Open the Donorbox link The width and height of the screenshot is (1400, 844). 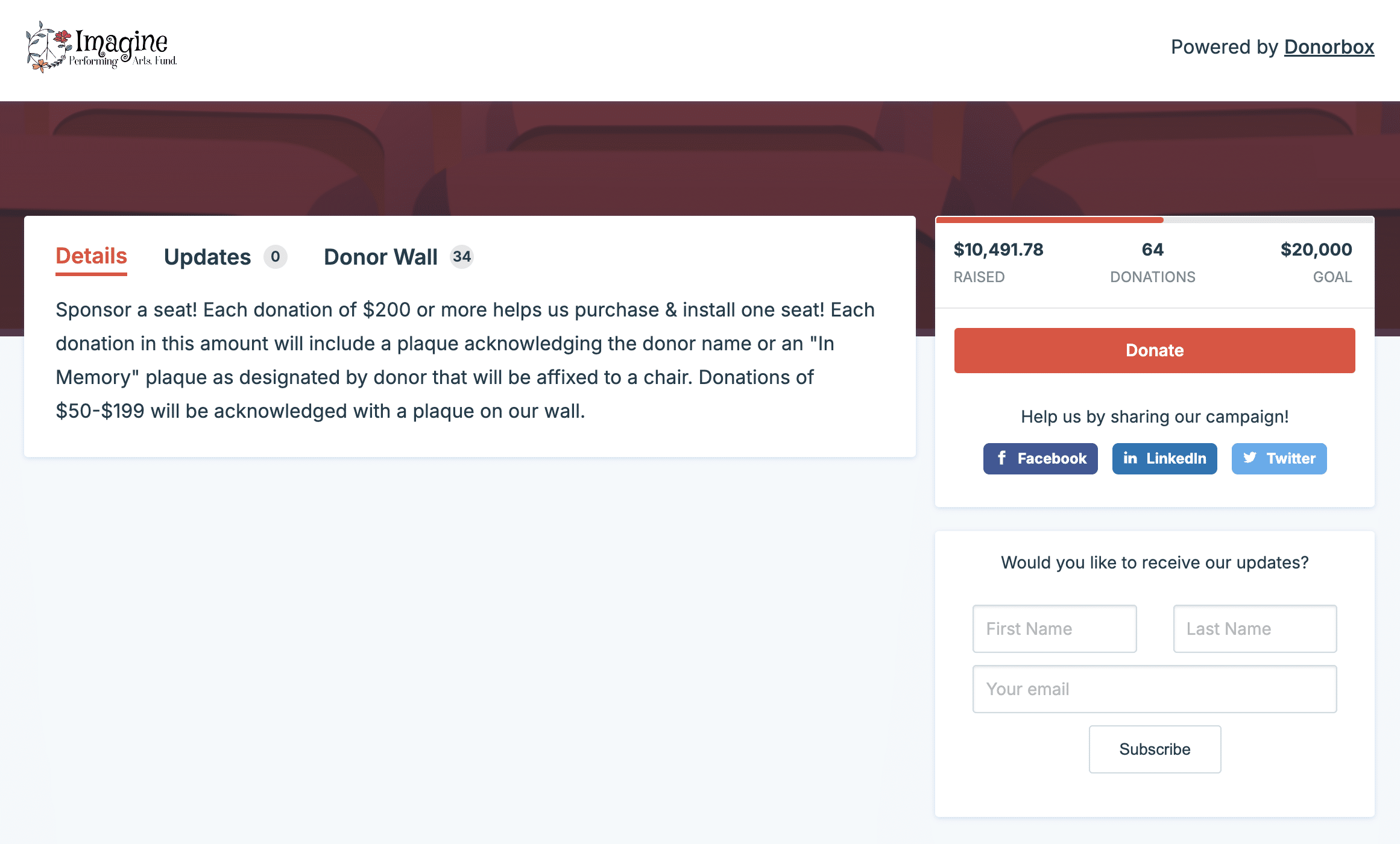click(1329, 47)
